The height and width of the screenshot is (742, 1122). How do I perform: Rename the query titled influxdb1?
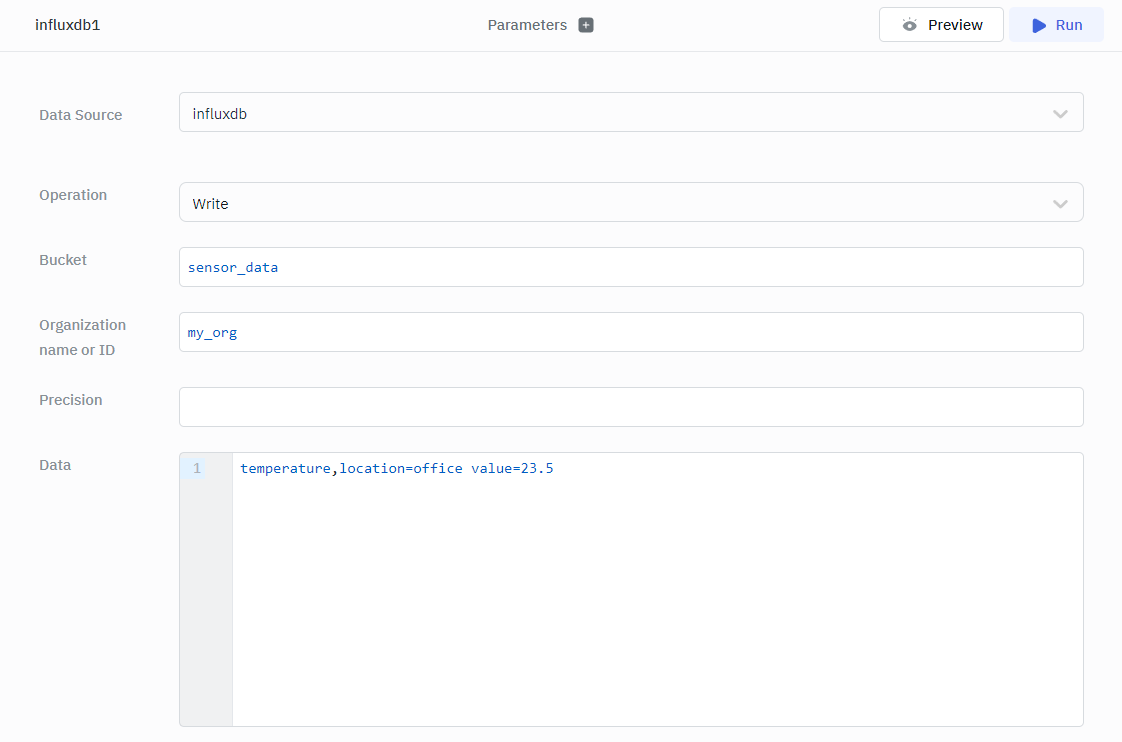pos(68,25)
